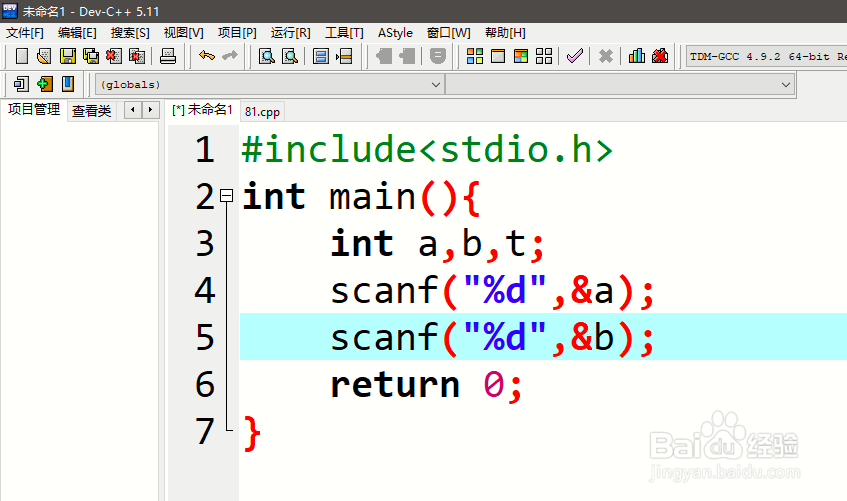Collapse the main() code fold at line 2
The image size is (847, 501).
[227, 196]
